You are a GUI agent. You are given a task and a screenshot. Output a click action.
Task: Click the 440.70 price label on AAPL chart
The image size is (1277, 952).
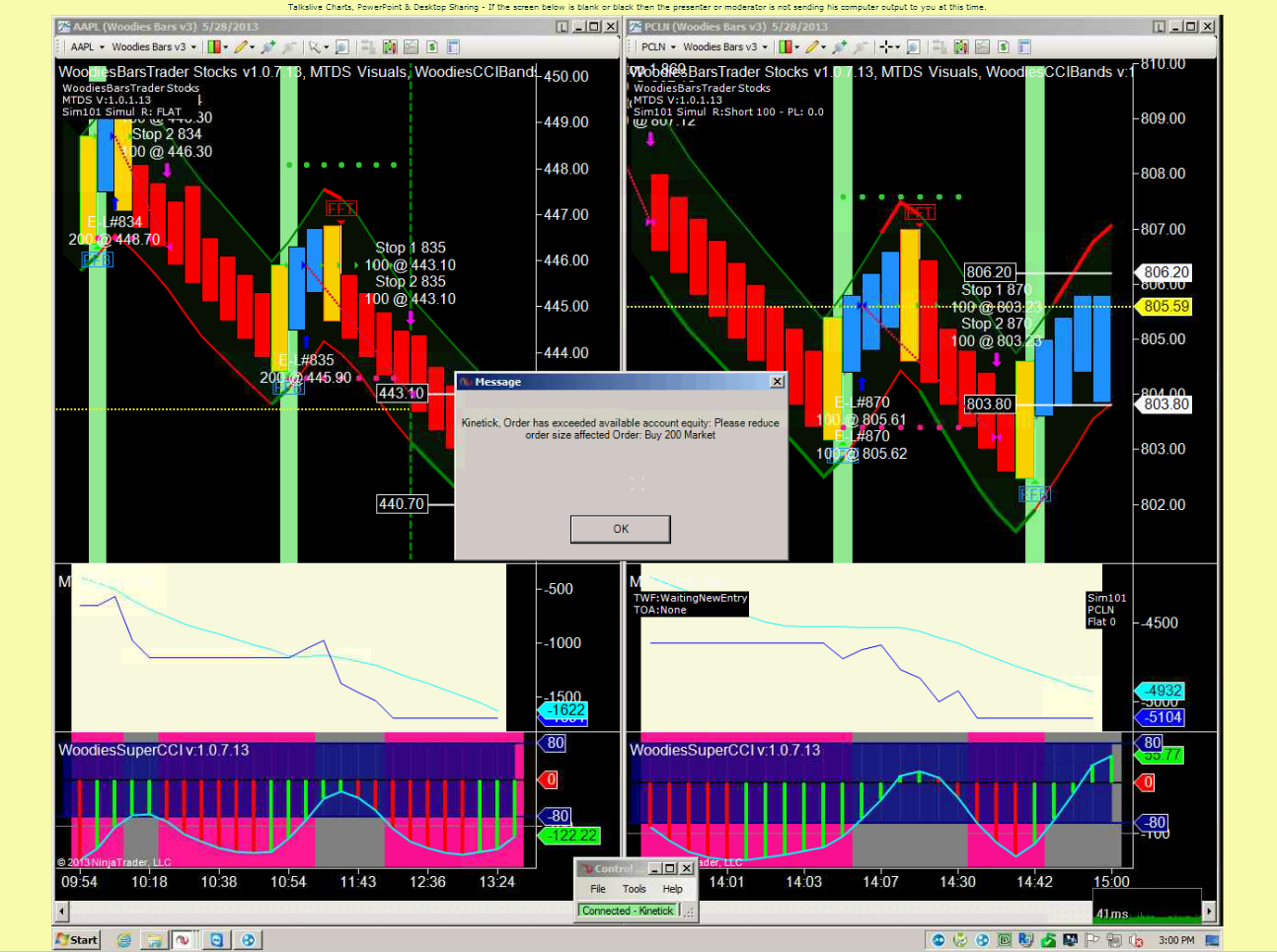pyautogui.click(x=401, y=504)
